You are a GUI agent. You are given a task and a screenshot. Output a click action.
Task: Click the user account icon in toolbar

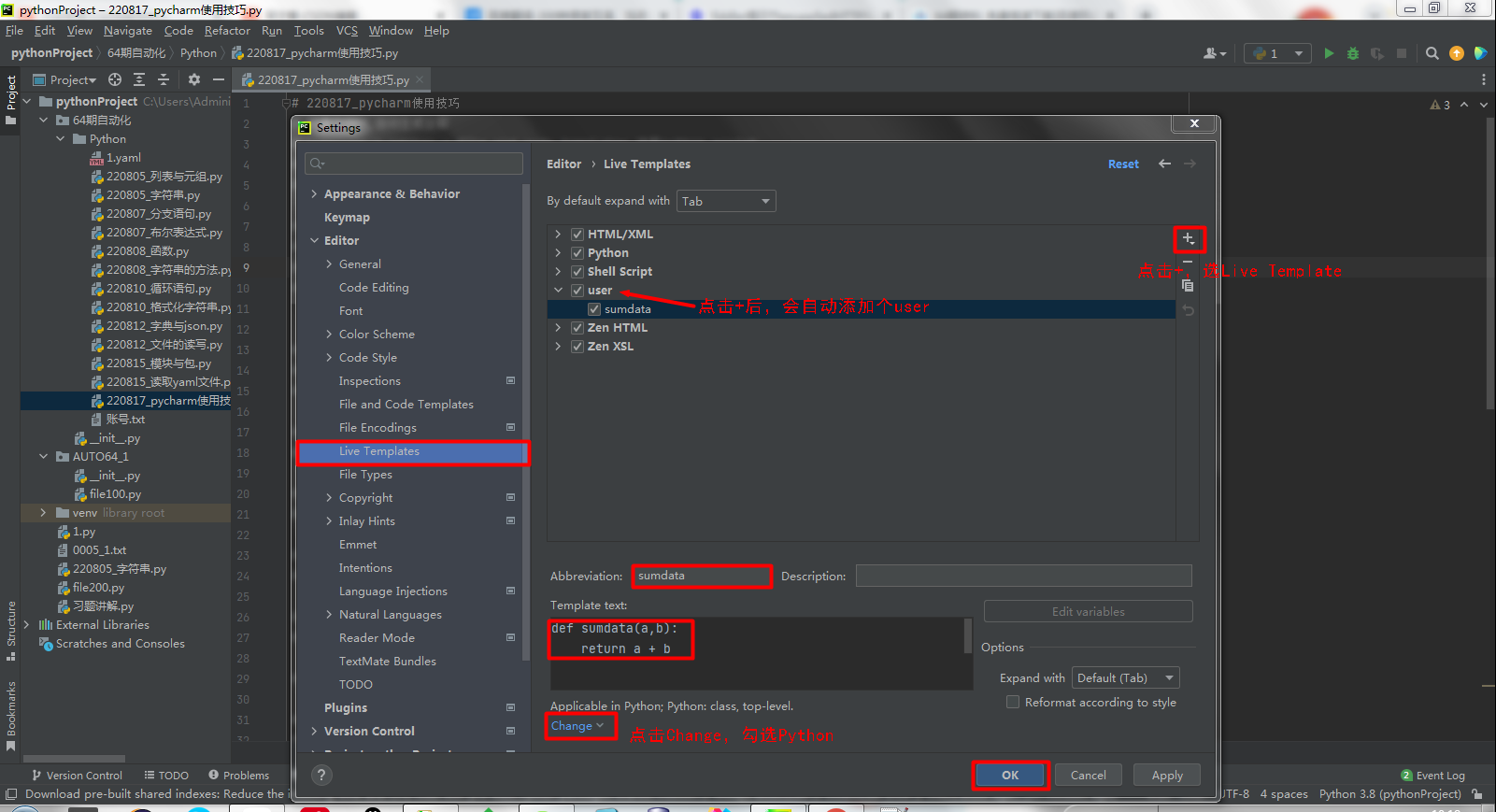click(x=1215, y=53)
